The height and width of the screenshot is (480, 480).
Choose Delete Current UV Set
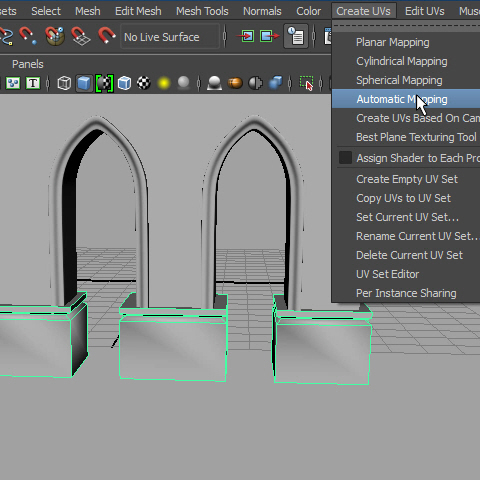pyautogui.click(x=406, y=255)
